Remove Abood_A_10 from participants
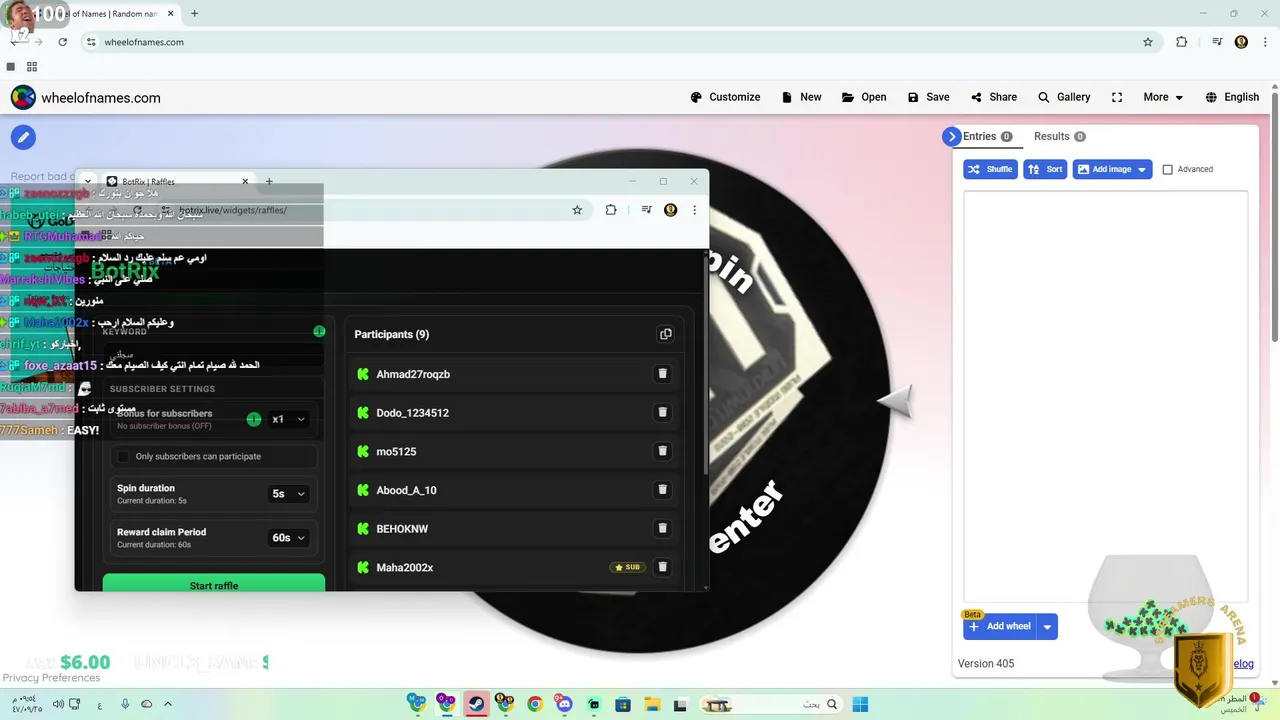 click(x=662, y=490)
